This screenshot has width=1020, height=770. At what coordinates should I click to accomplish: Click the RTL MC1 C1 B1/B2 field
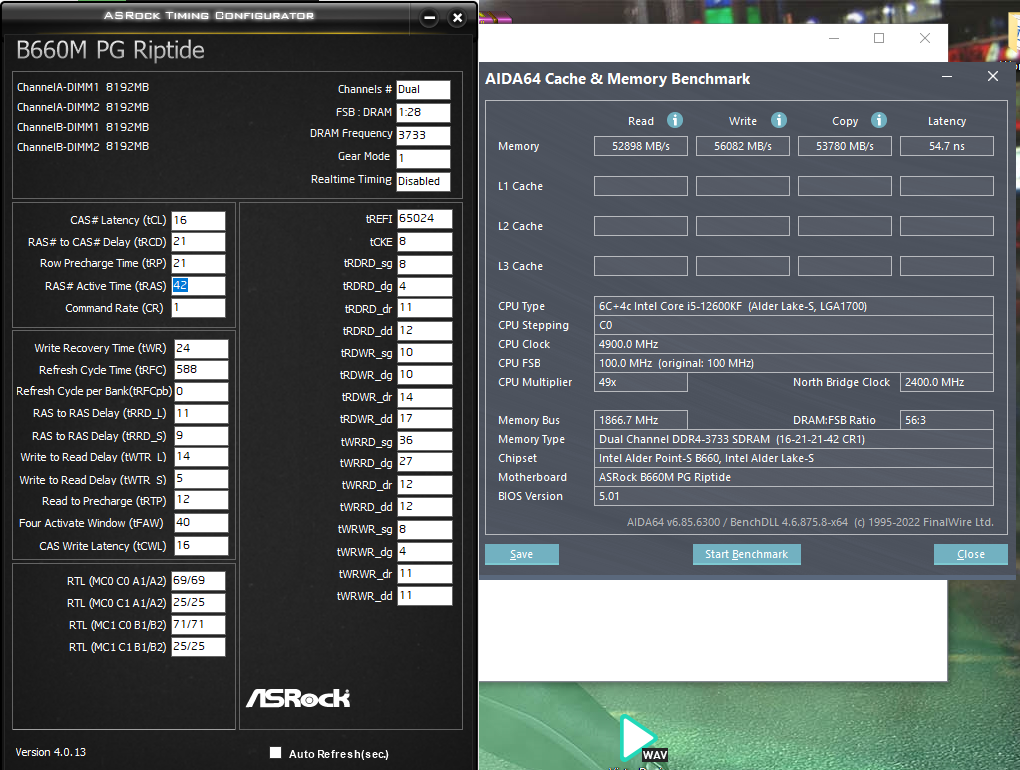(198, 647)
